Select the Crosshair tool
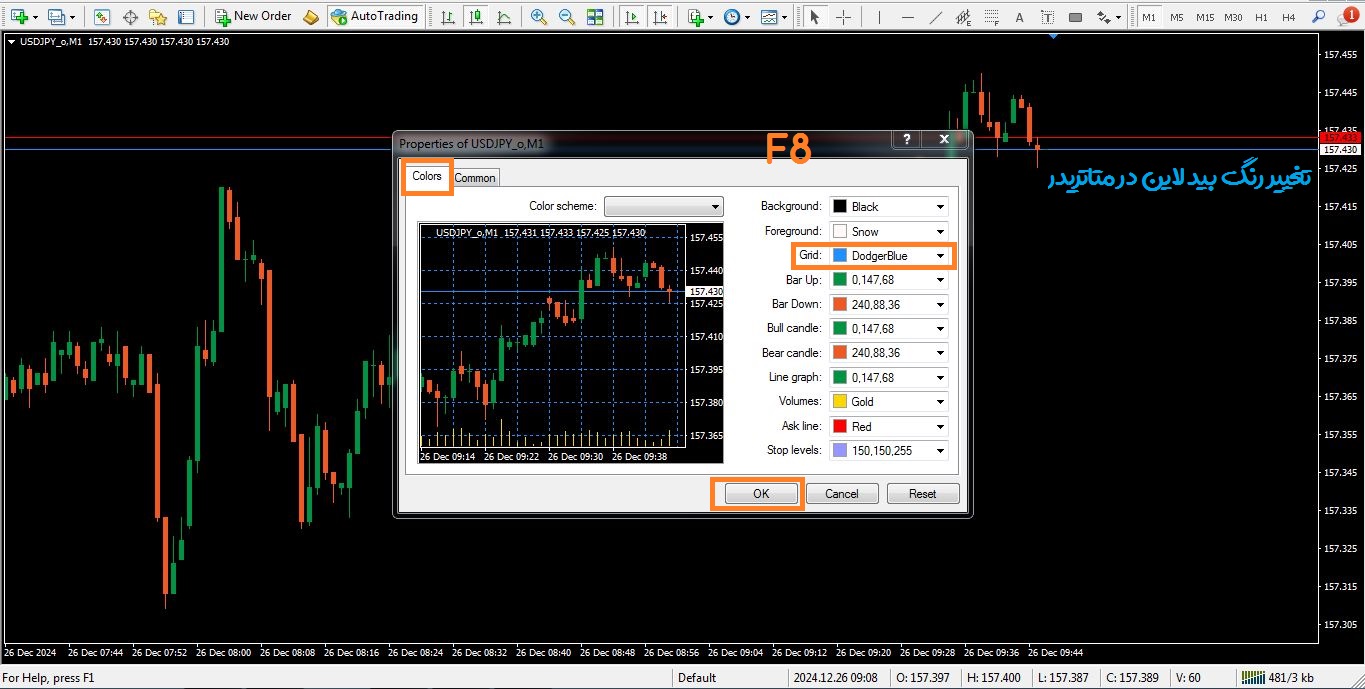The height and width of the screenshot is (689, 1365). pyautogui.click(x=844, y=17)
